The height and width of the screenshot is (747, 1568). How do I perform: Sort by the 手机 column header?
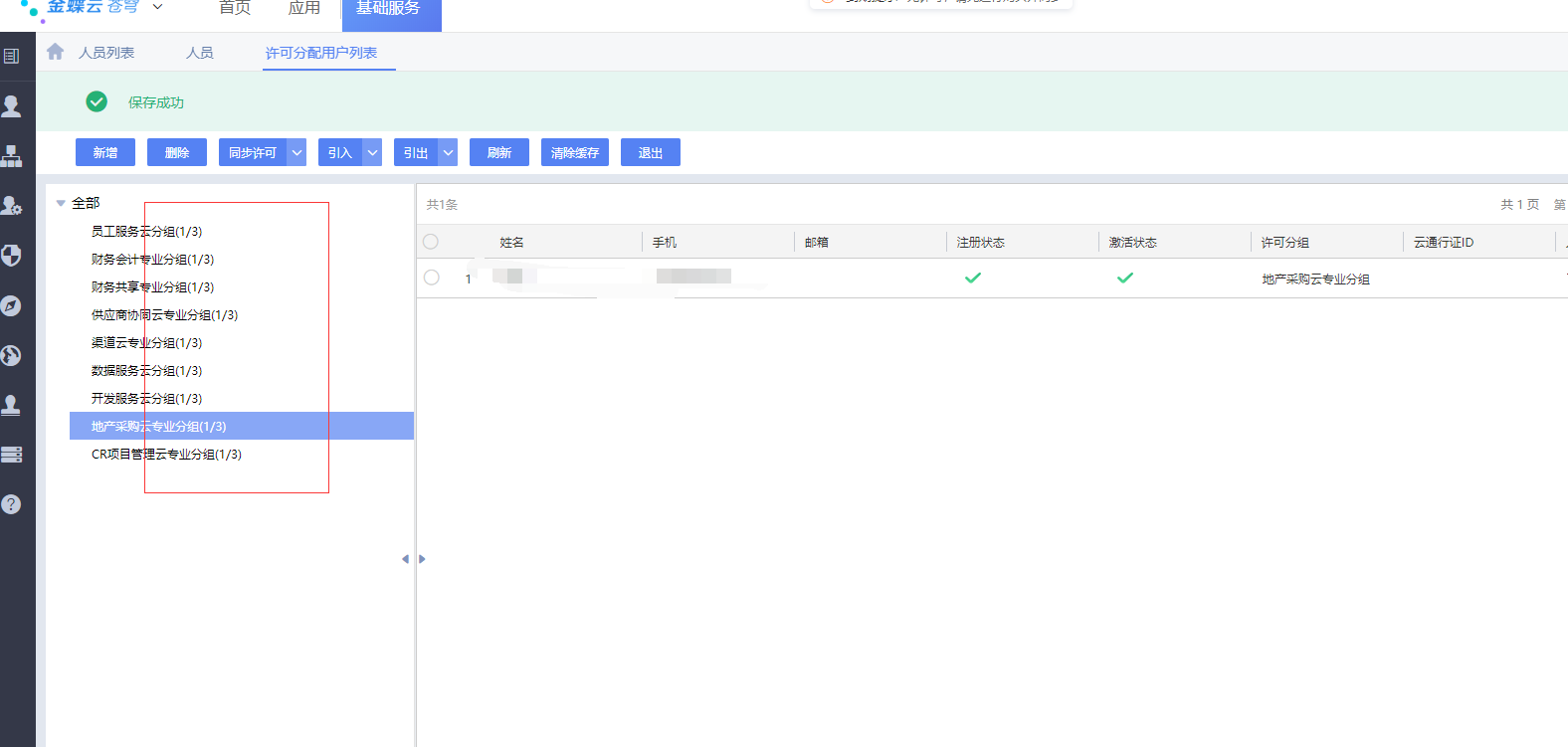pyautogui.click(x=665, y=243)
